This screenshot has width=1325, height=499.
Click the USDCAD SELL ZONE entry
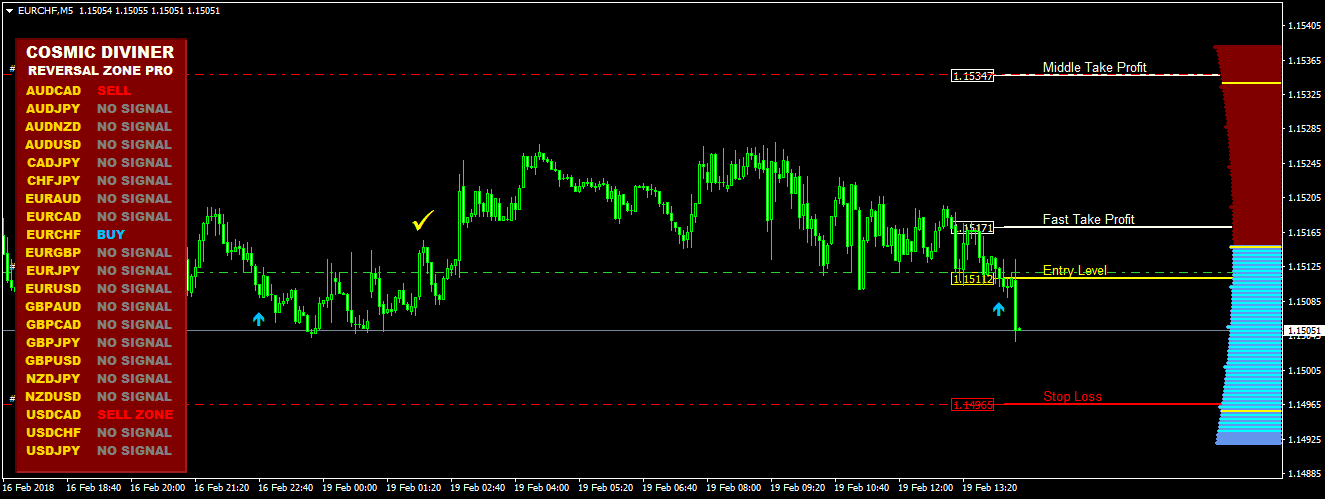click(x=100, y=414)
